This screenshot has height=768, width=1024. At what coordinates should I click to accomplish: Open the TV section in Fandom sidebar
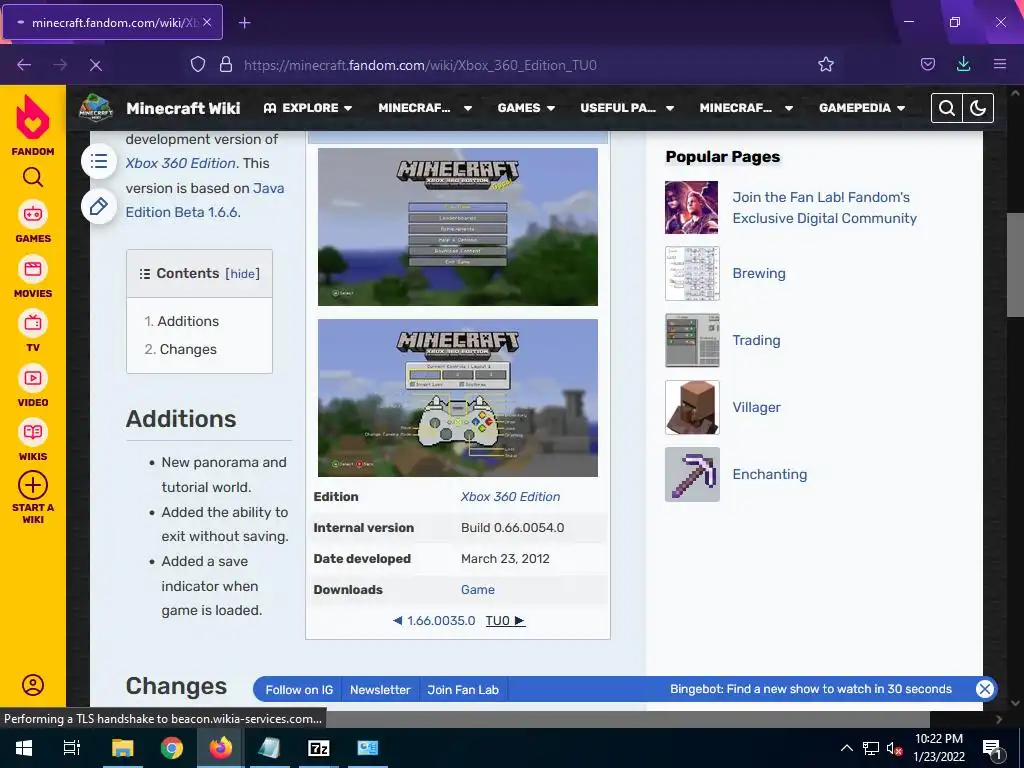[x=33, y=332]
